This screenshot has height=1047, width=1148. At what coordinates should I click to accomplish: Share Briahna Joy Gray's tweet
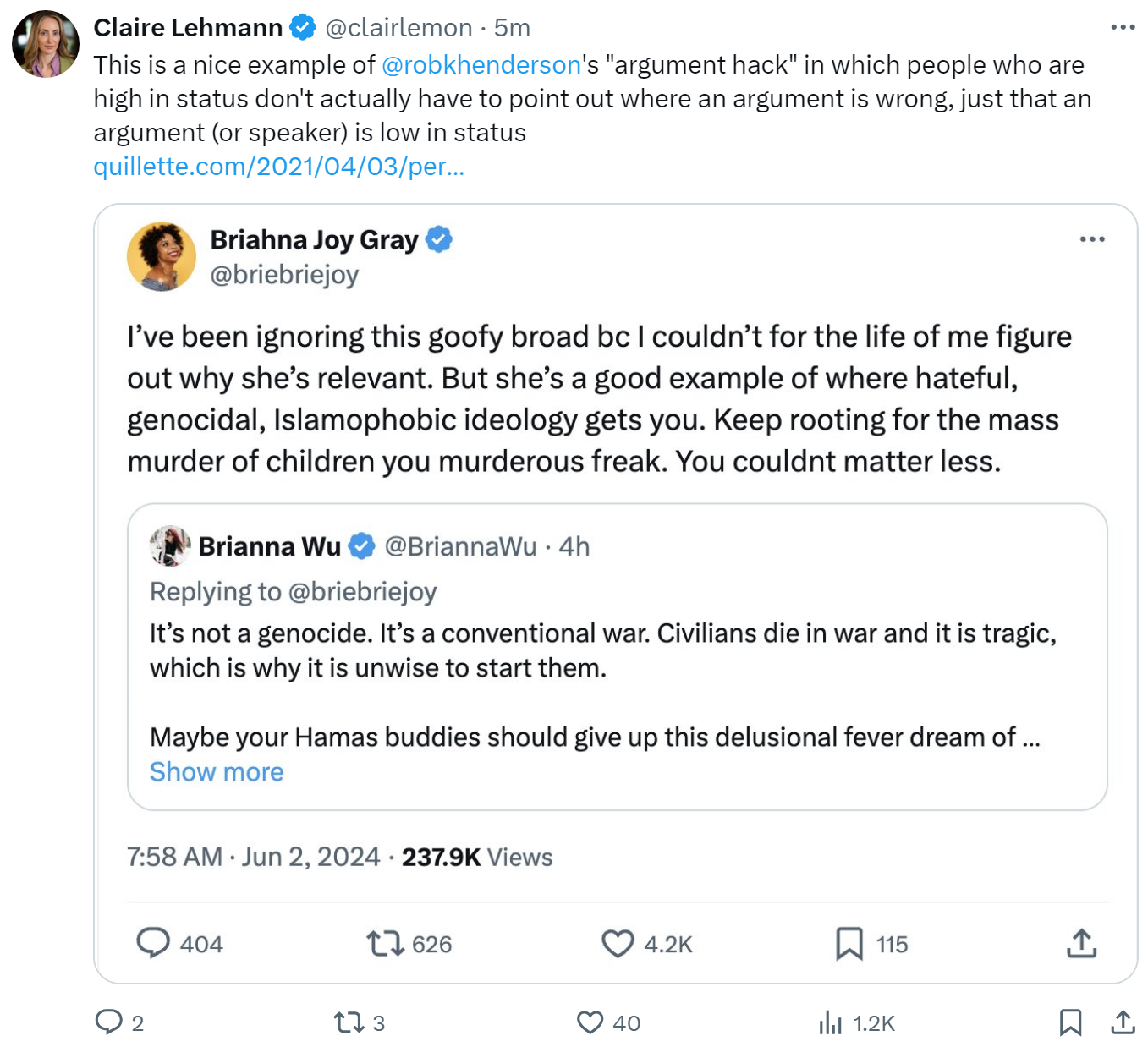[1081, 943]
